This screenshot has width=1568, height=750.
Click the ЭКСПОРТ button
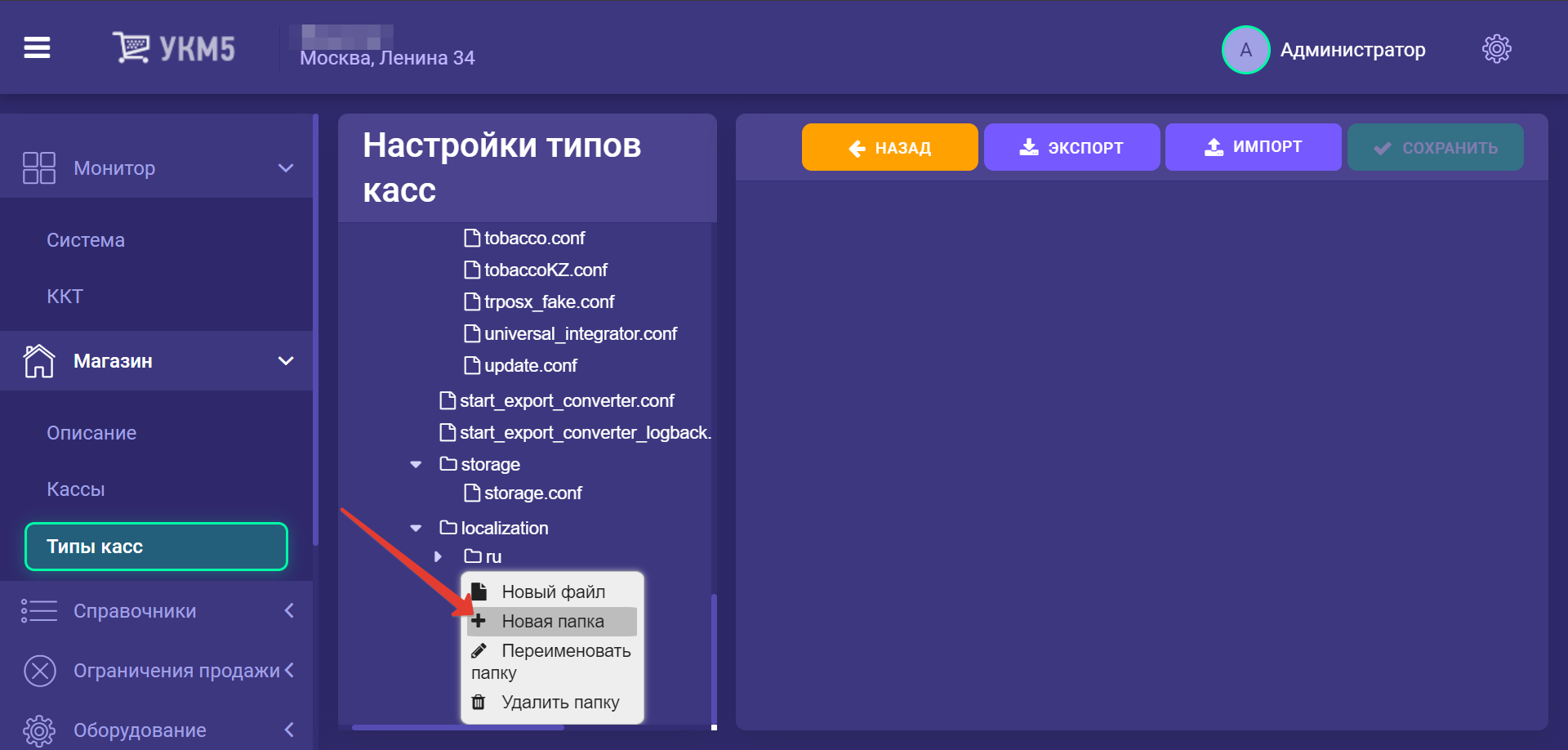(1071, 147)
